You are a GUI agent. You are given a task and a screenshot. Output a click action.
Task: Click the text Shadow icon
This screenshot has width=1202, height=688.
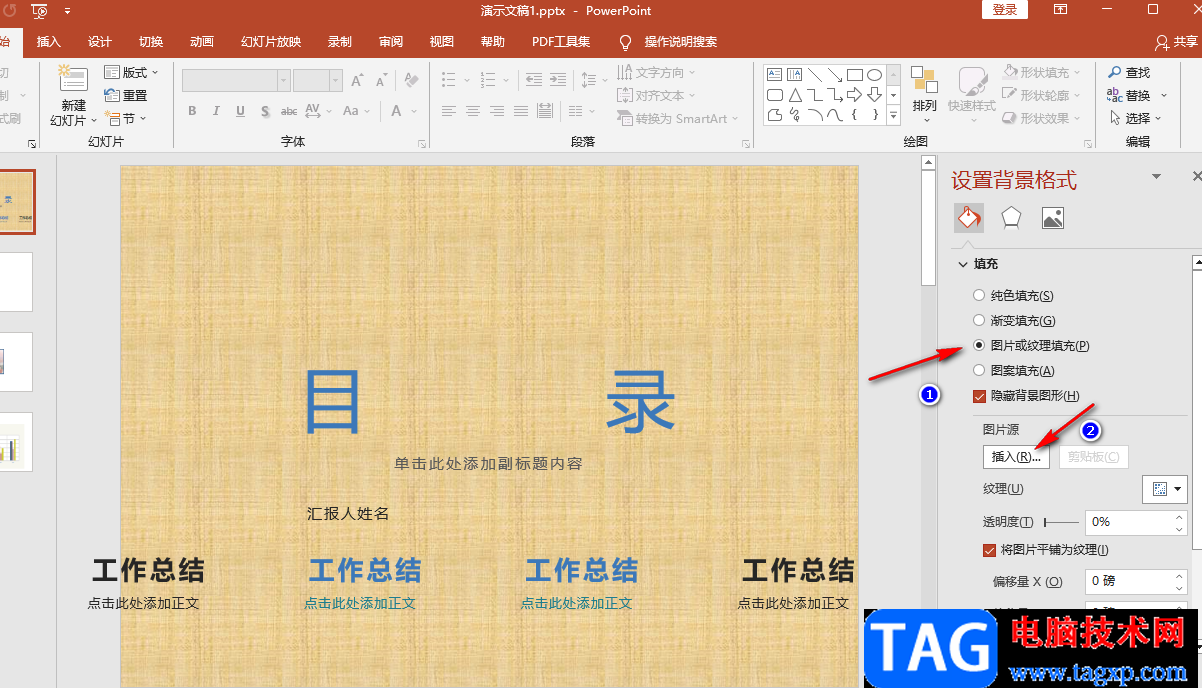tap(266, 111)
